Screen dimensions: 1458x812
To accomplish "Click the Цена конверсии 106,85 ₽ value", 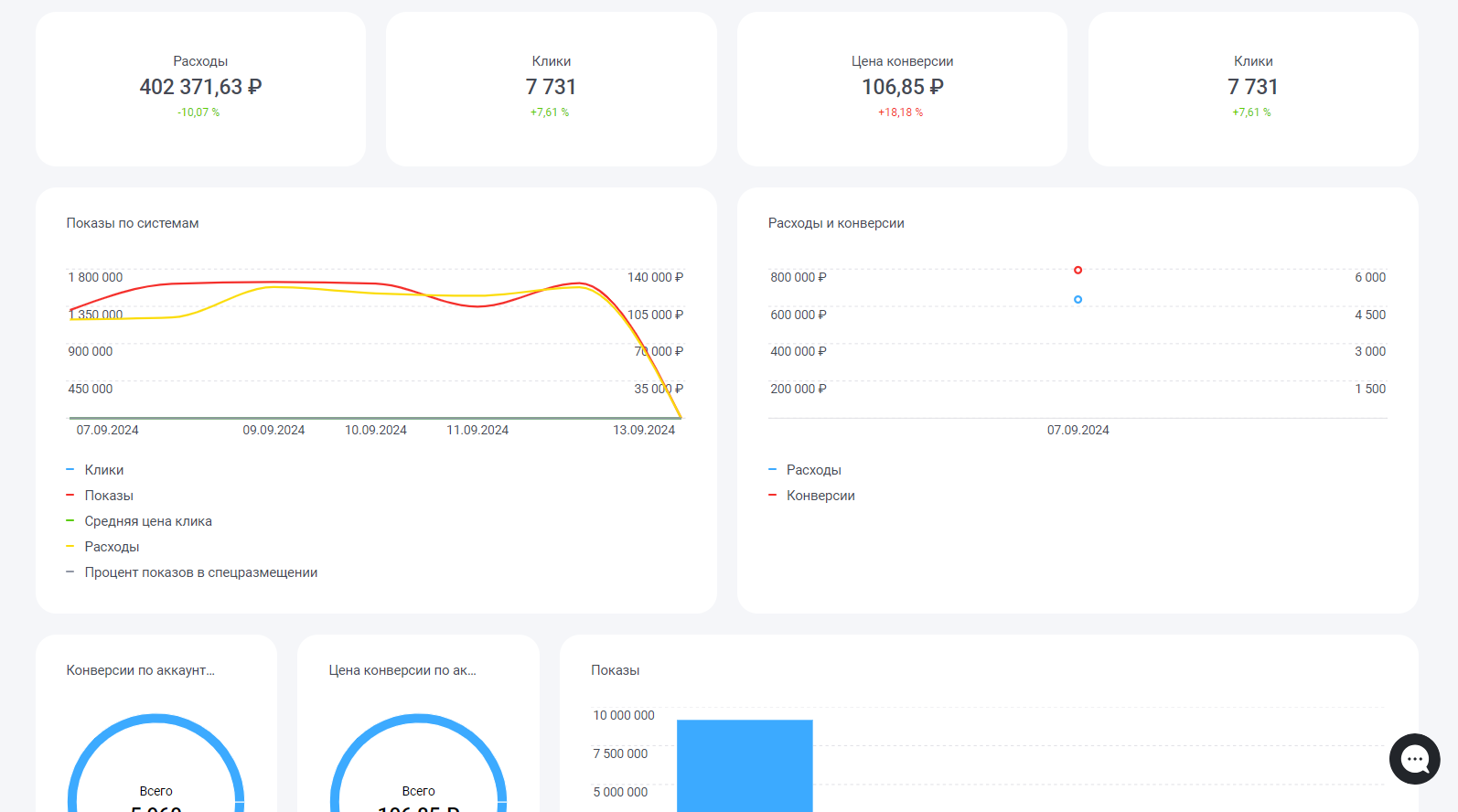I will 902,87.
